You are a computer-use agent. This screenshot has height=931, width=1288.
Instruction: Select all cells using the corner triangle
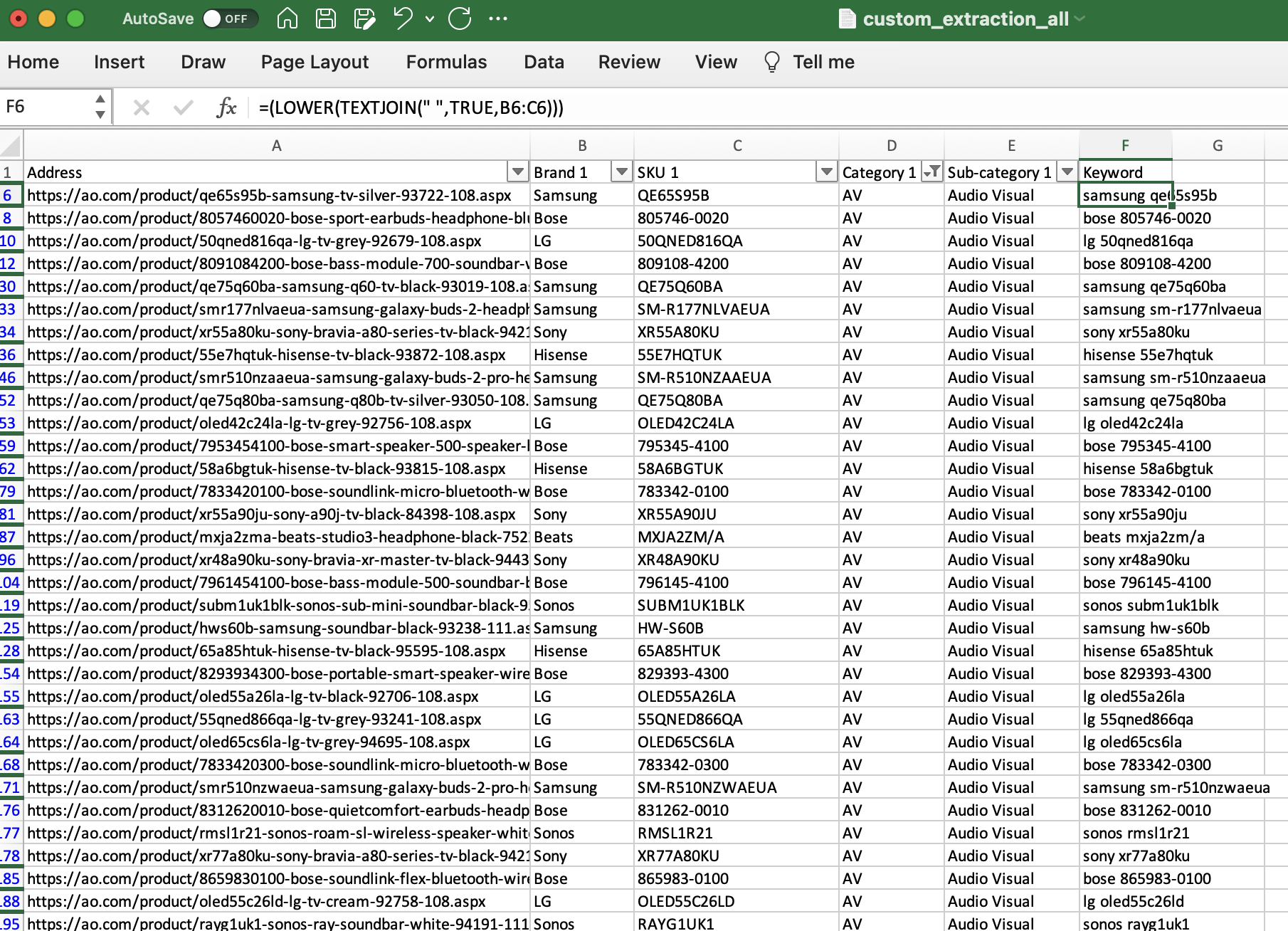tap(11, 144)
